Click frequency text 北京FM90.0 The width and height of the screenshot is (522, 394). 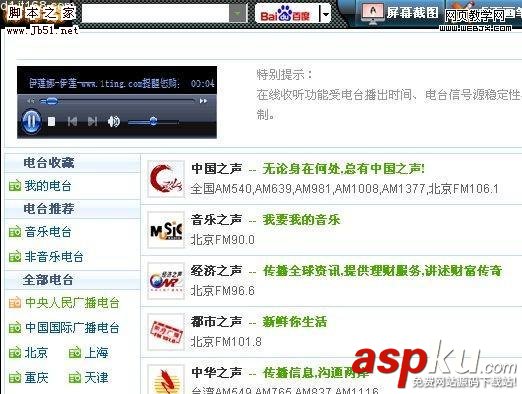(x=222, y=240)
